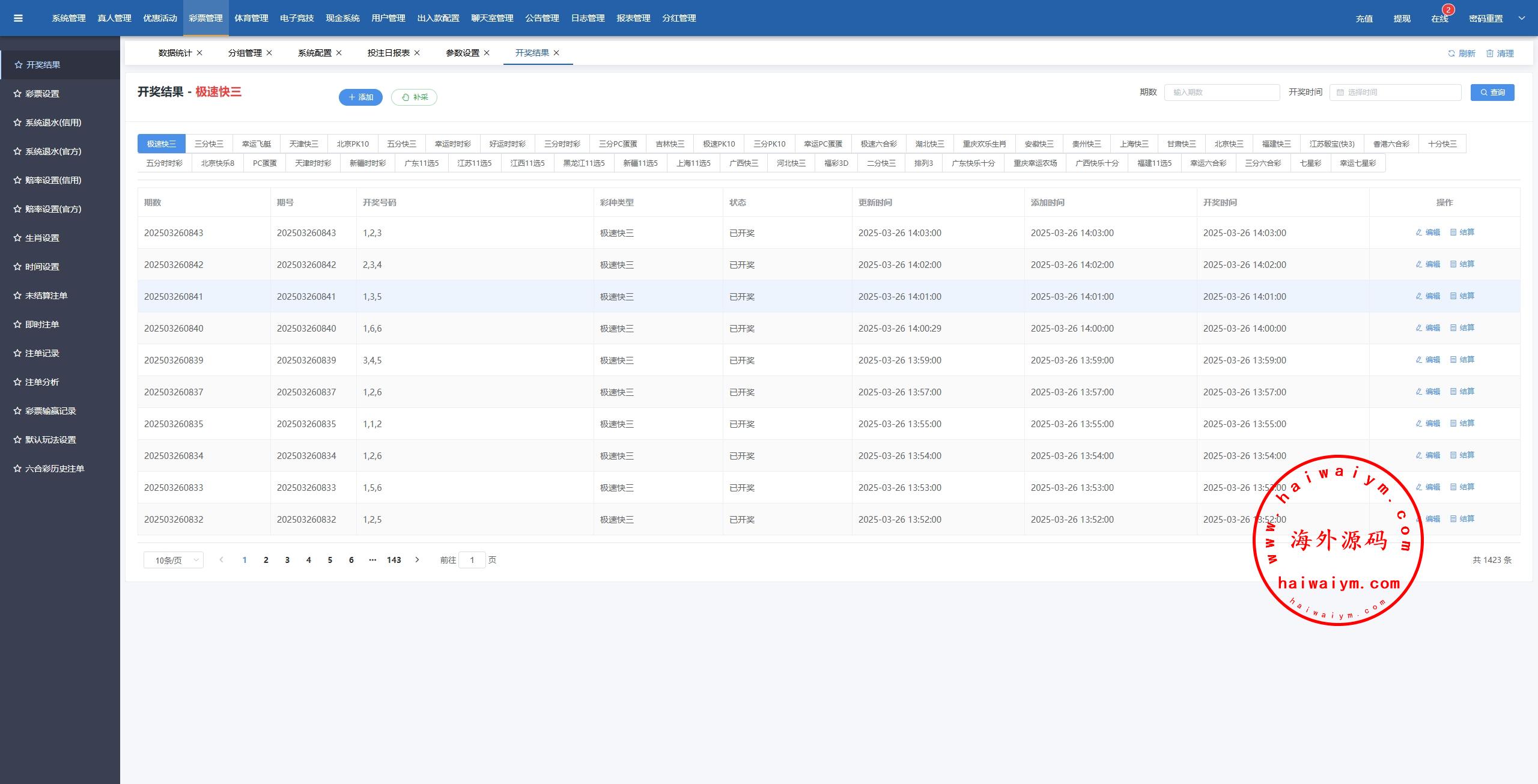Close the 数据统计 tab
The width and height of the screenshot is (1538, 784).
199,53
